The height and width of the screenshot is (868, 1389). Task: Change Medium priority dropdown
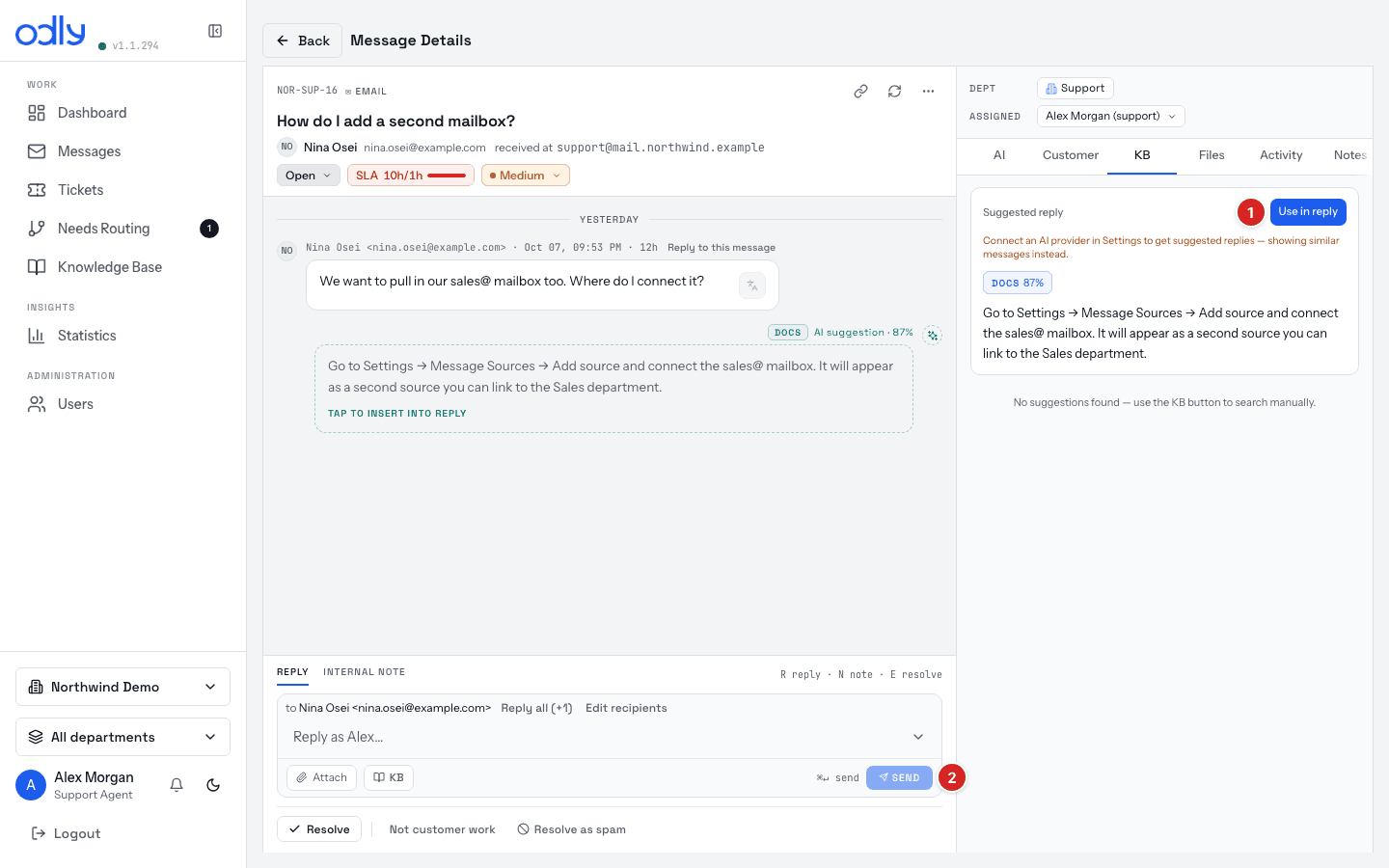(526, 176)
